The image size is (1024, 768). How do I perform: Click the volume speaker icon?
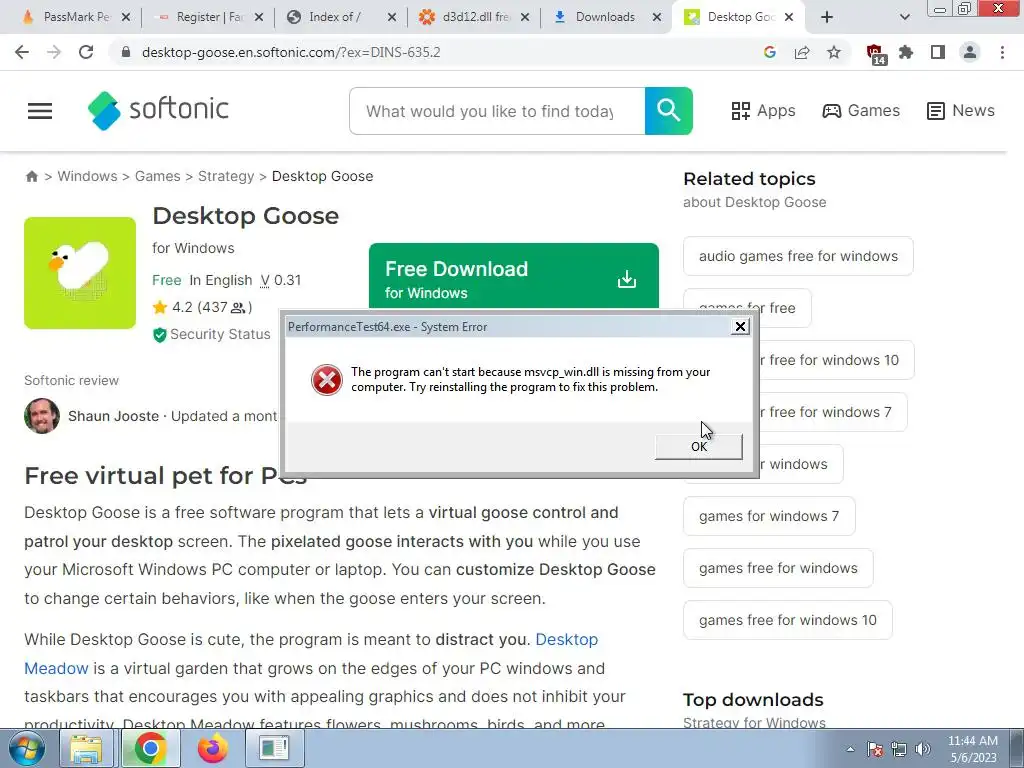[x=923, y=749]
